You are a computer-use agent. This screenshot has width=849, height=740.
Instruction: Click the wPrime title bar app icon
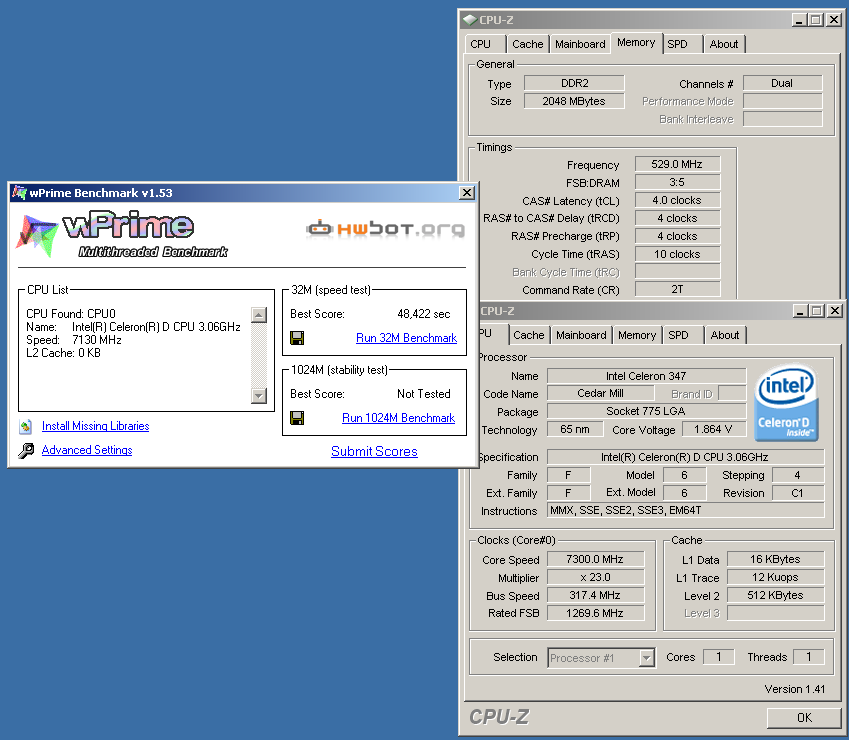(19, 193)
